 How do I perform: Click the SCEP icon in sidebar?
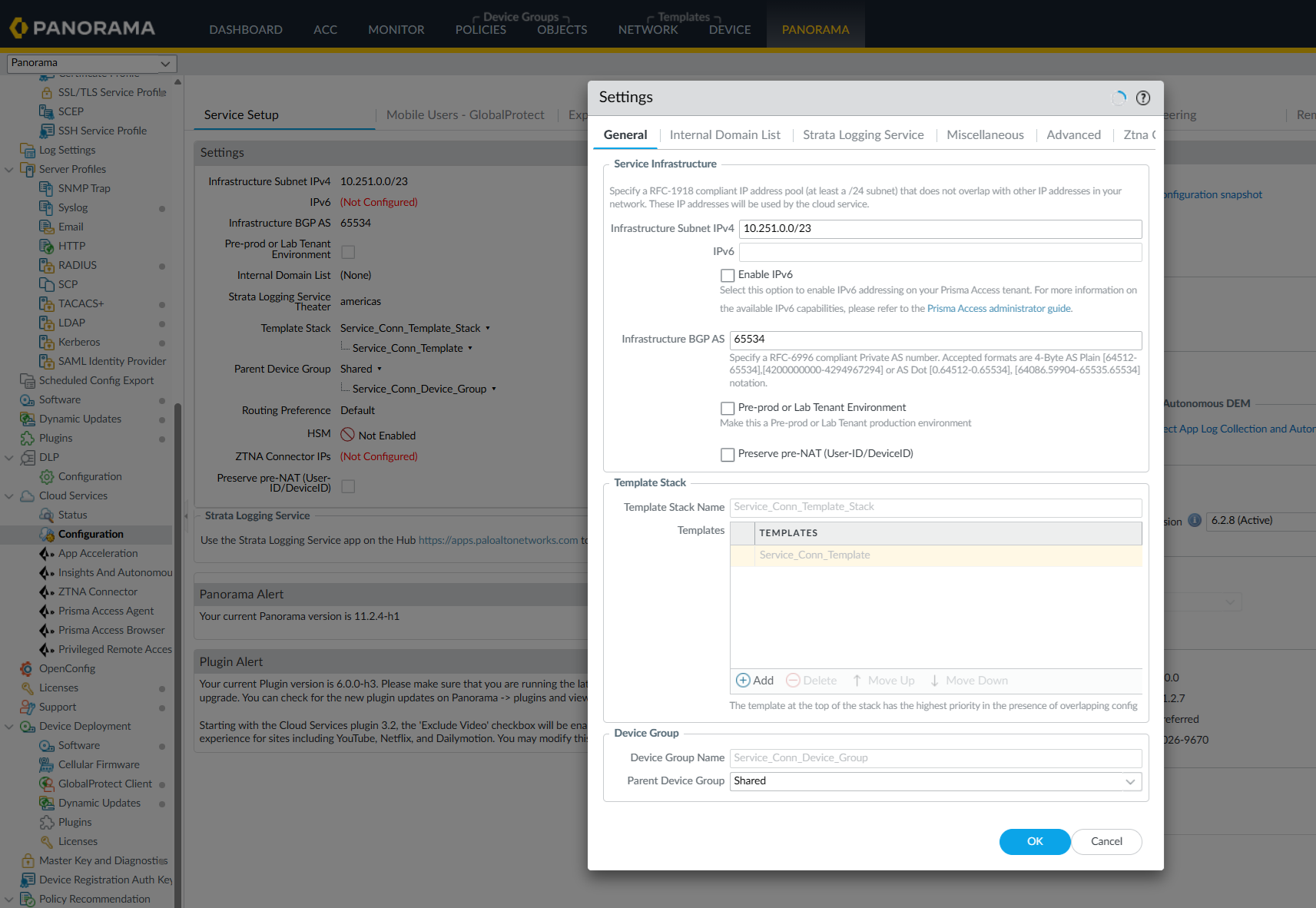[x=46, y=111]
